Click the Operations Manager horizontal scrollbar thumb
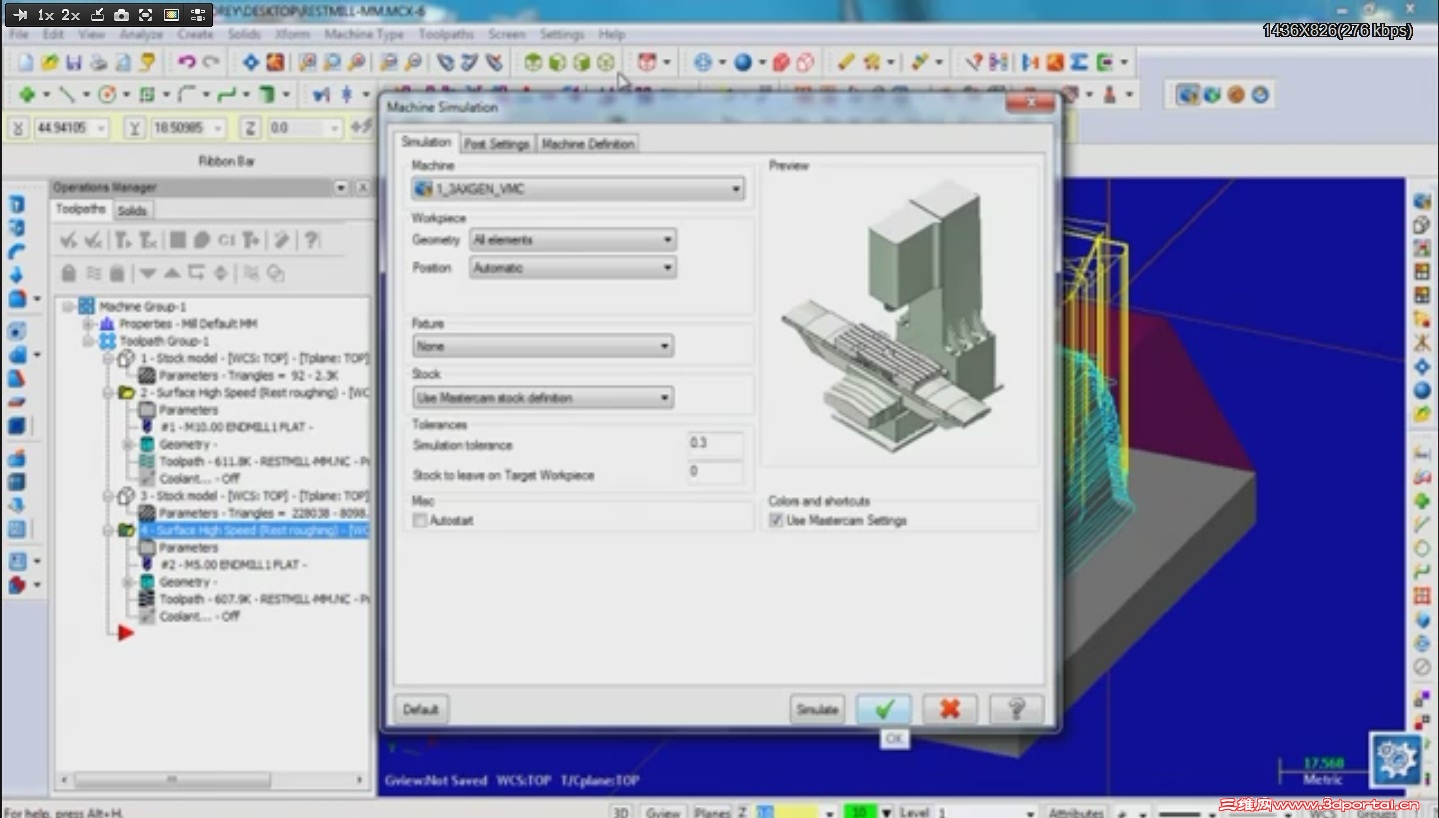The image size is (1439, 818). (171, 780)
